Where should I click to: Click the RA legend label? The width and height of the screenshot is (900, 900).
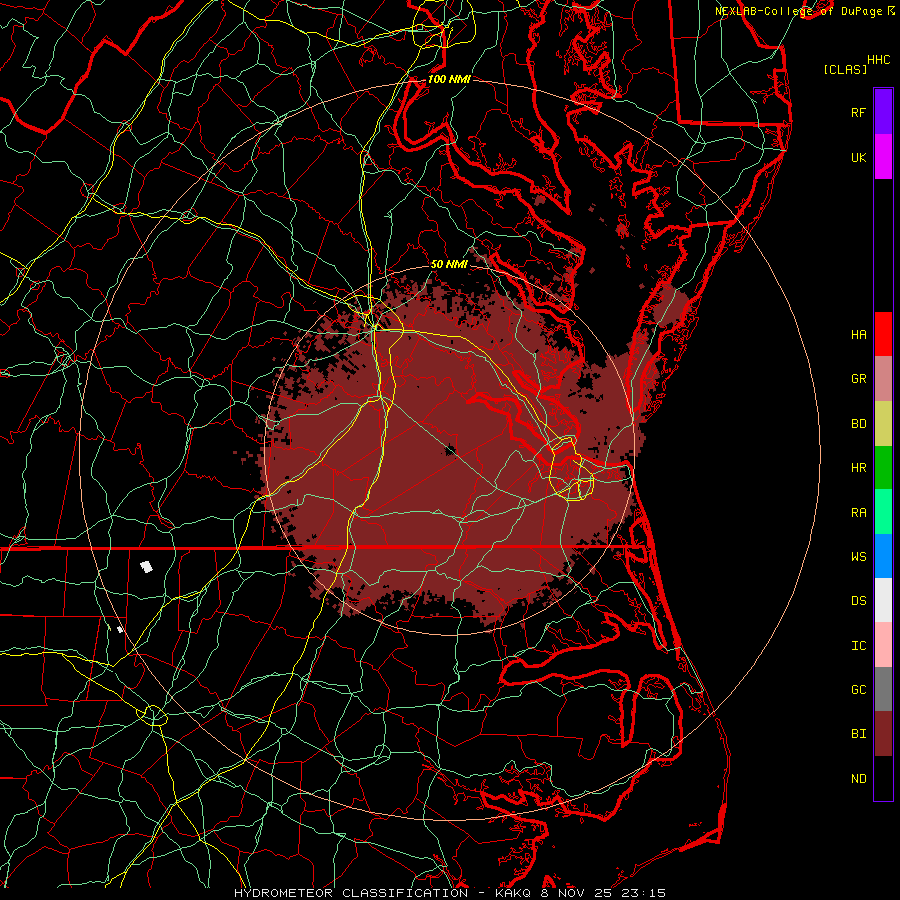pos(858,513)
